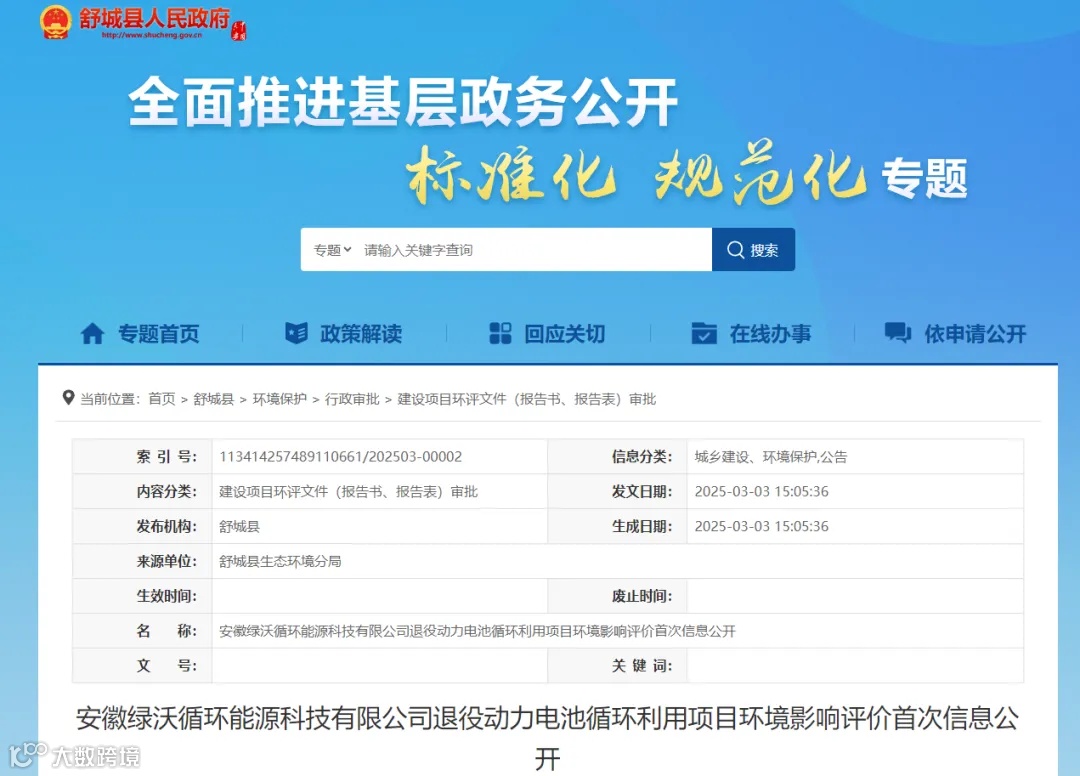1080x776 pixels.
Task: Focus the 请输入关键字查询 search box
Action: point(534,250)
